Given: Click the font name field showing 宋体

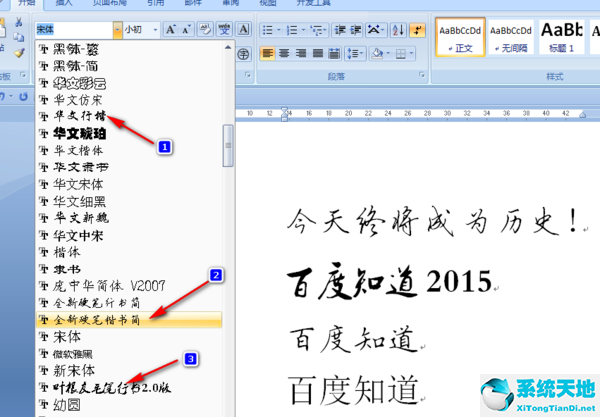Looking at the screenshot, I should click(x=74, y=29).
